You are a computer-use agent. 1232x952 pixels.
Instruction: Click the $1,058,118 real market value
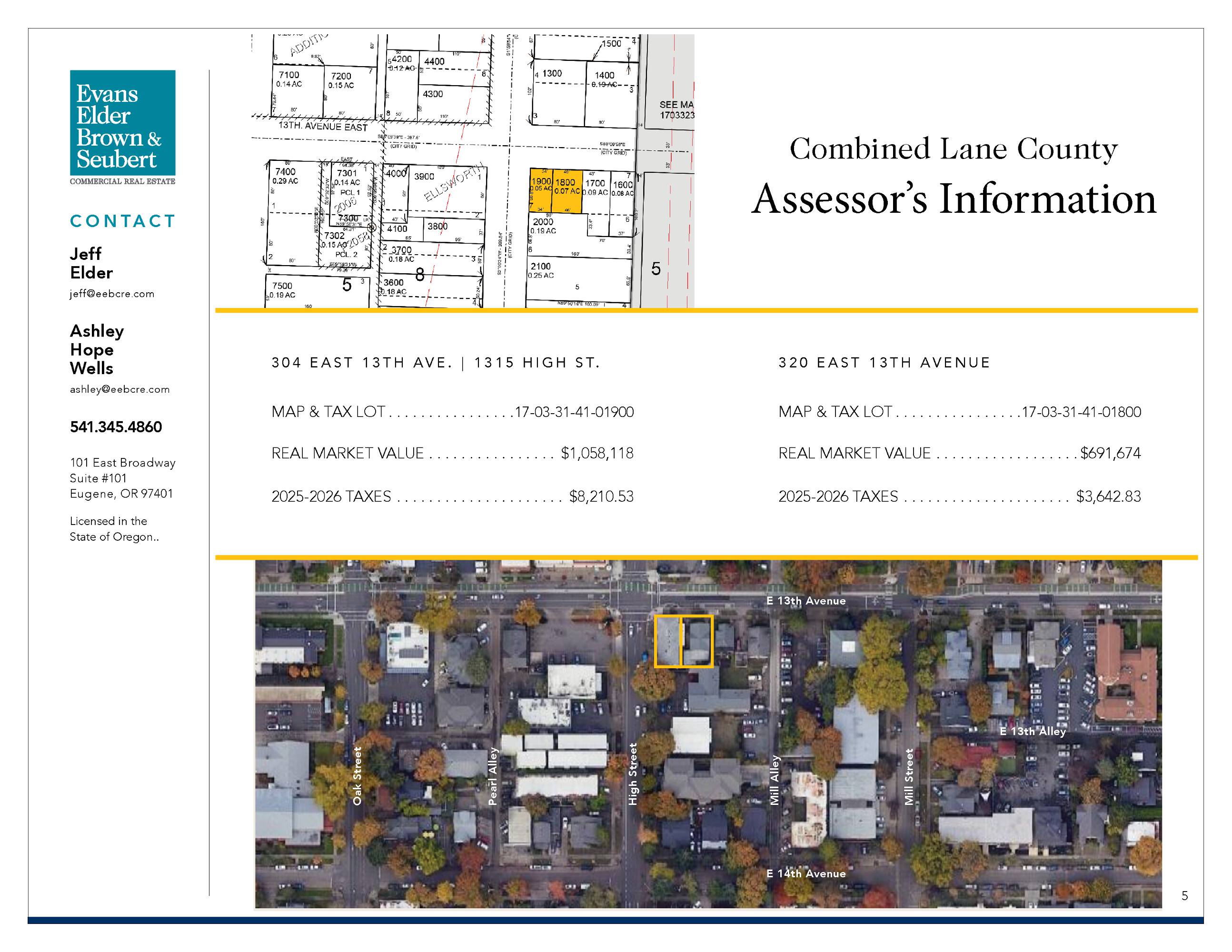click(x=597, y=454)
